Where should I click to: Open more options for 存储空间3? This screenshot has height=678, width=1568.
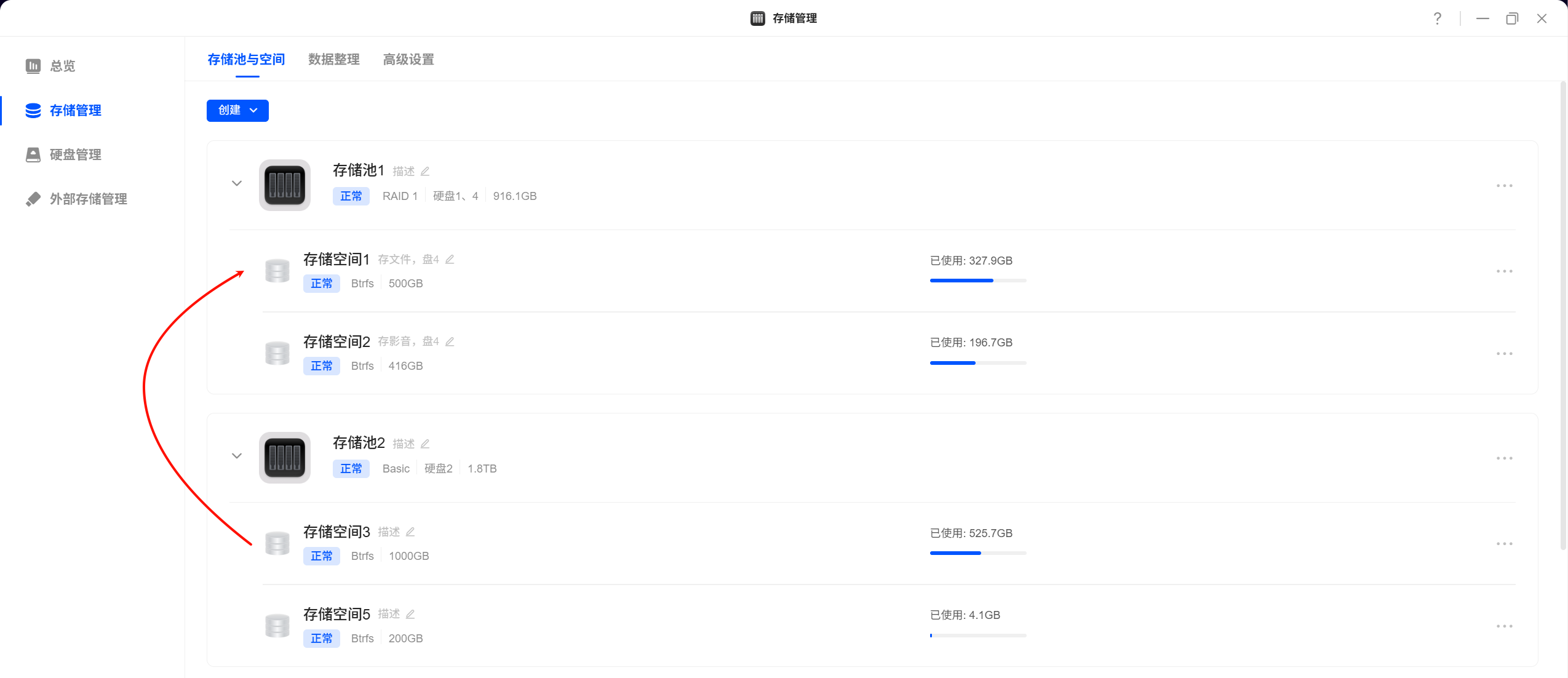click(x=1504, y=544)
